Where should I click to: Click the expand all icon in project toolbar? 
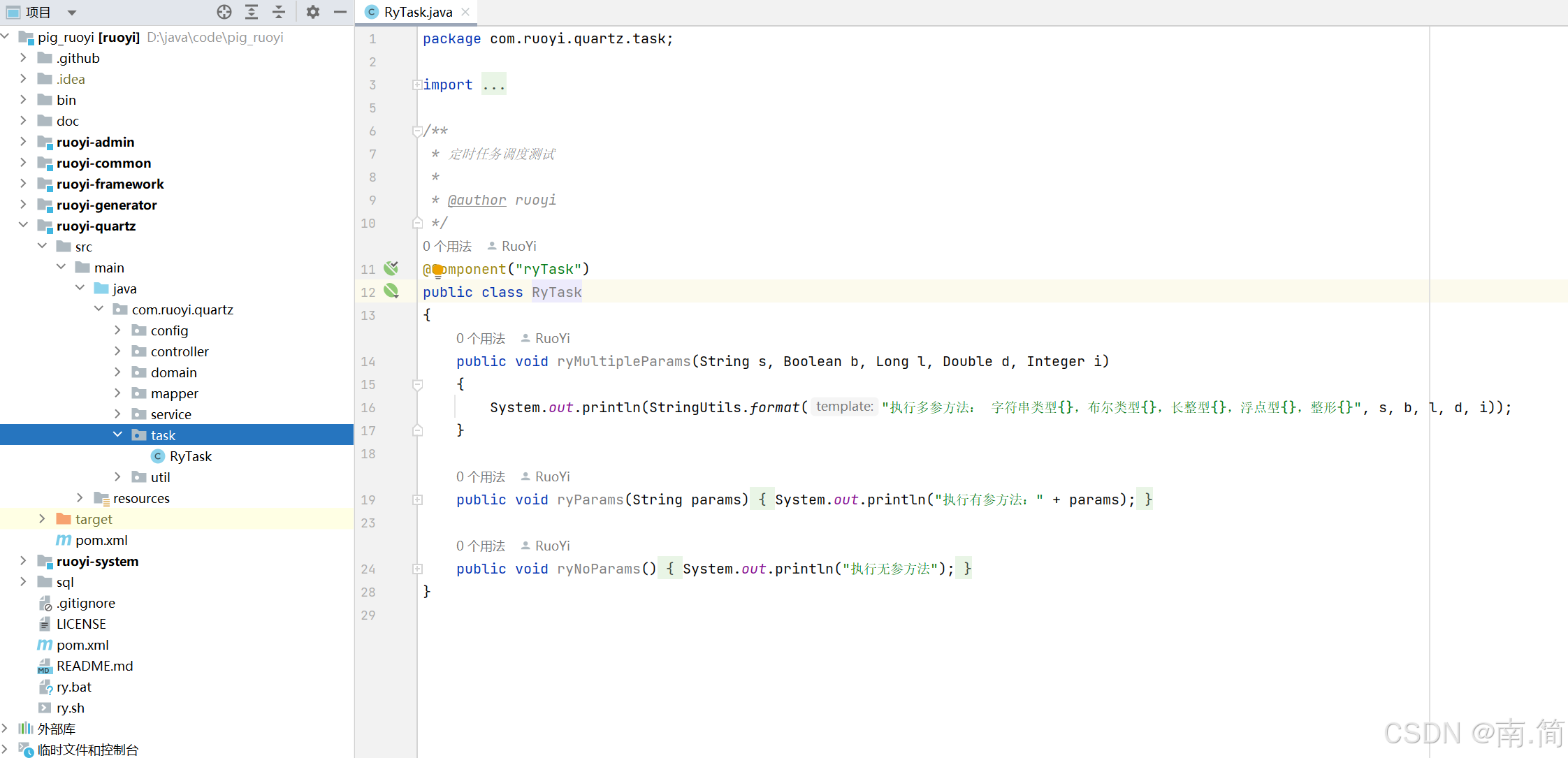(252, 12)
